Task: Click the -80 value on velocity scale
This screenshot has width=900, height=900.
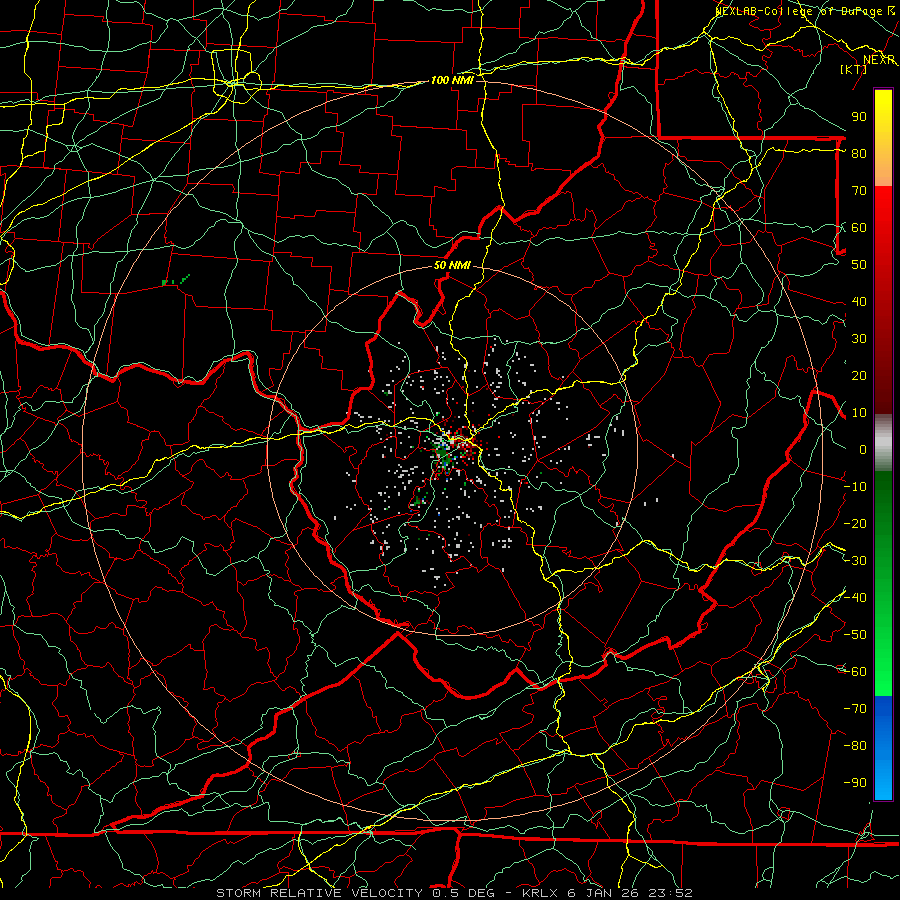Action: pos(855,746)
